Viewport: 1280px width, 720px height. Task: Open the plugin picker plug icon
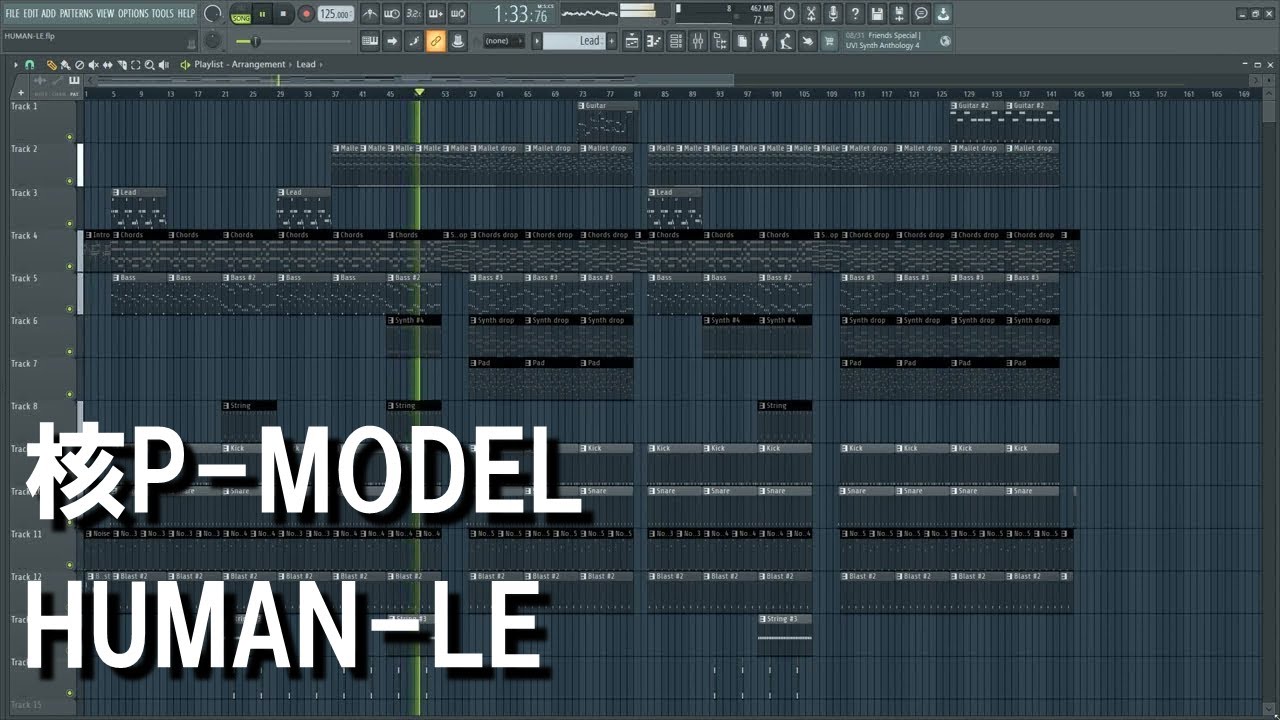point(764,41)
